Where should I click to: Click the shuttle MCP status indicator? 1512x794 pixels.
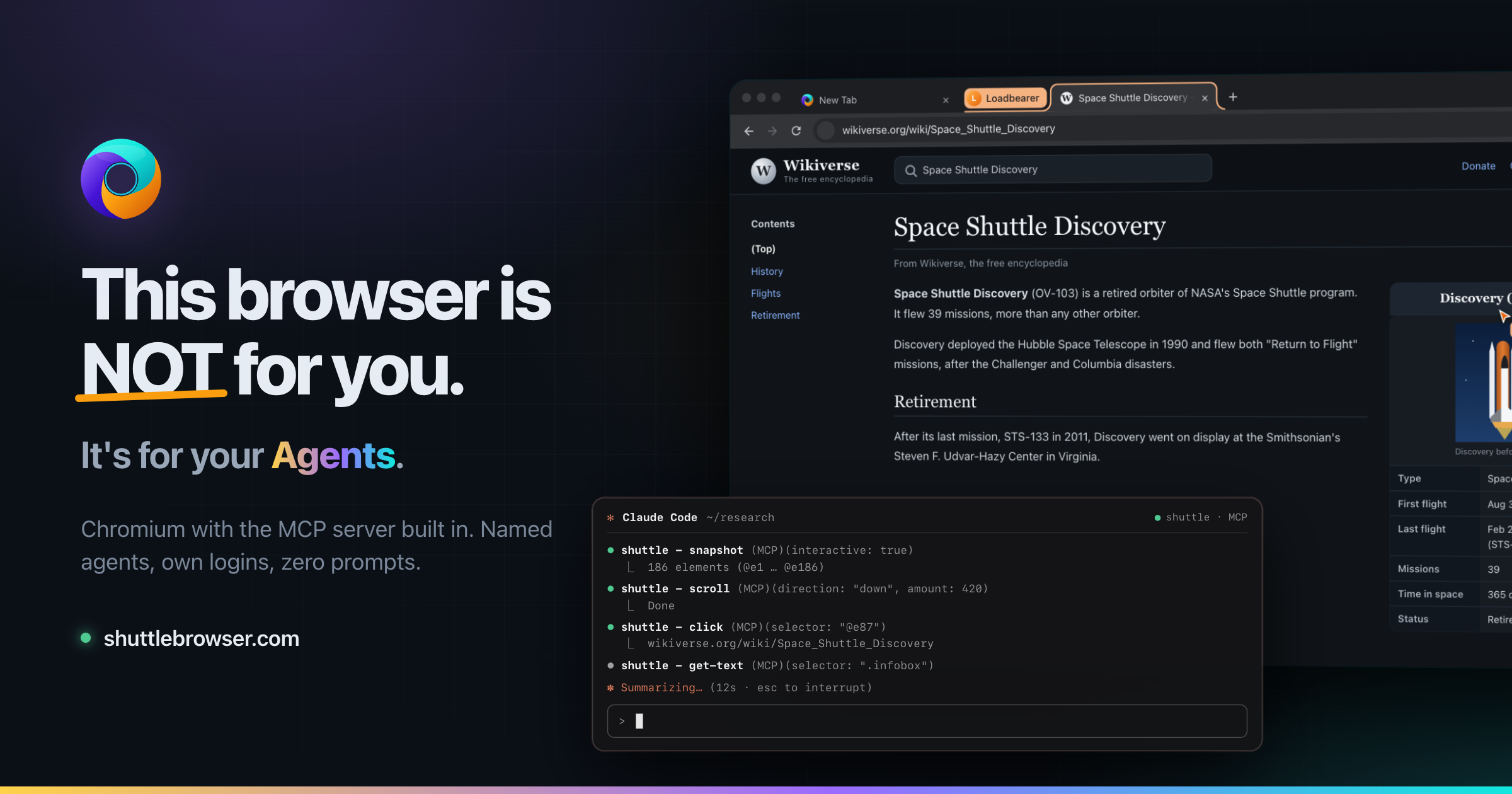[x=1201, y=517]
